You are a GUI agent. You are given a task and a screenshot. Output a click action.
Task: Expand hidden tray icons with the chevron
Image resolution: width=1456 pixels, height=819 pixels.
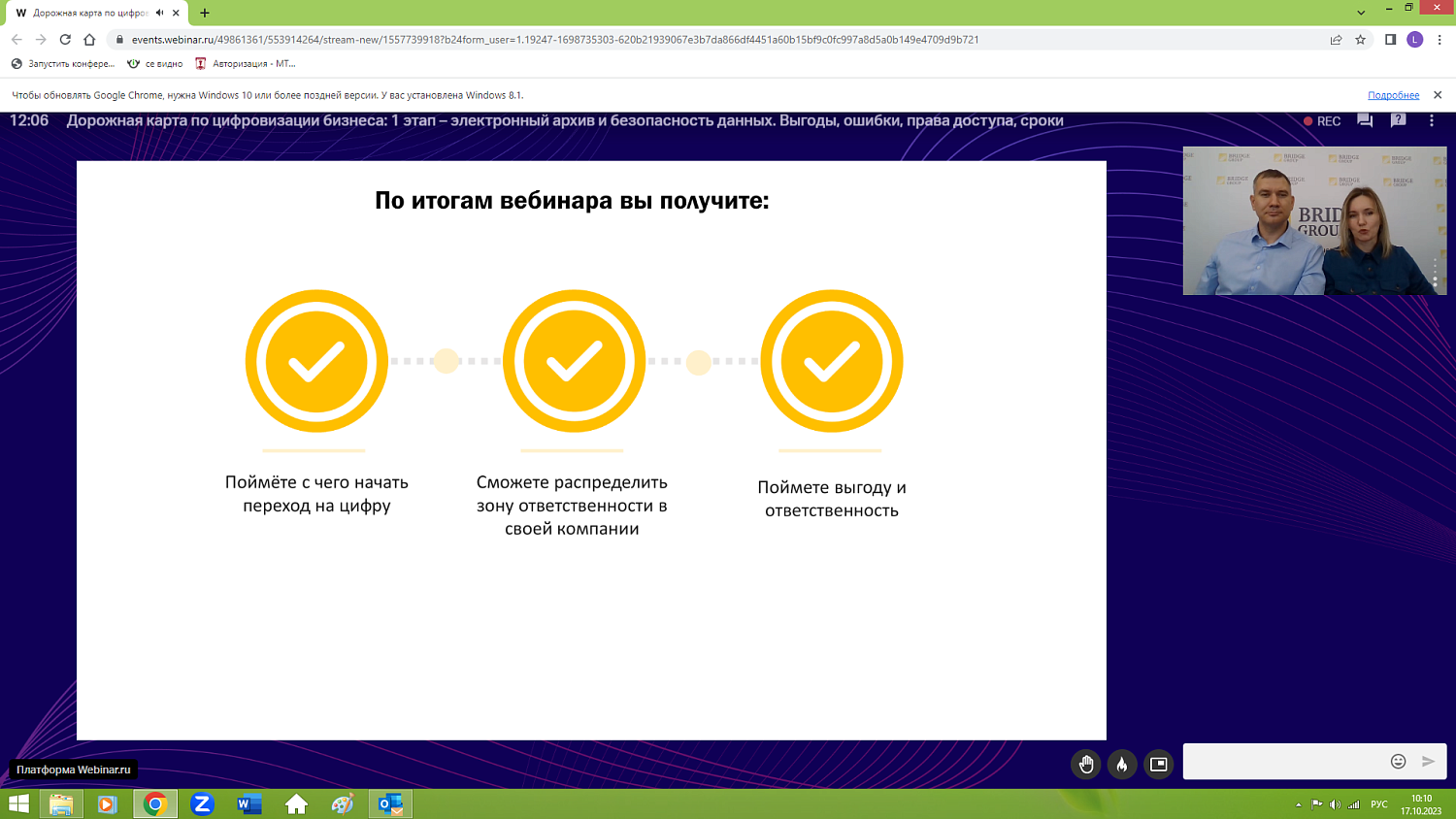[x=1299, y=803]
